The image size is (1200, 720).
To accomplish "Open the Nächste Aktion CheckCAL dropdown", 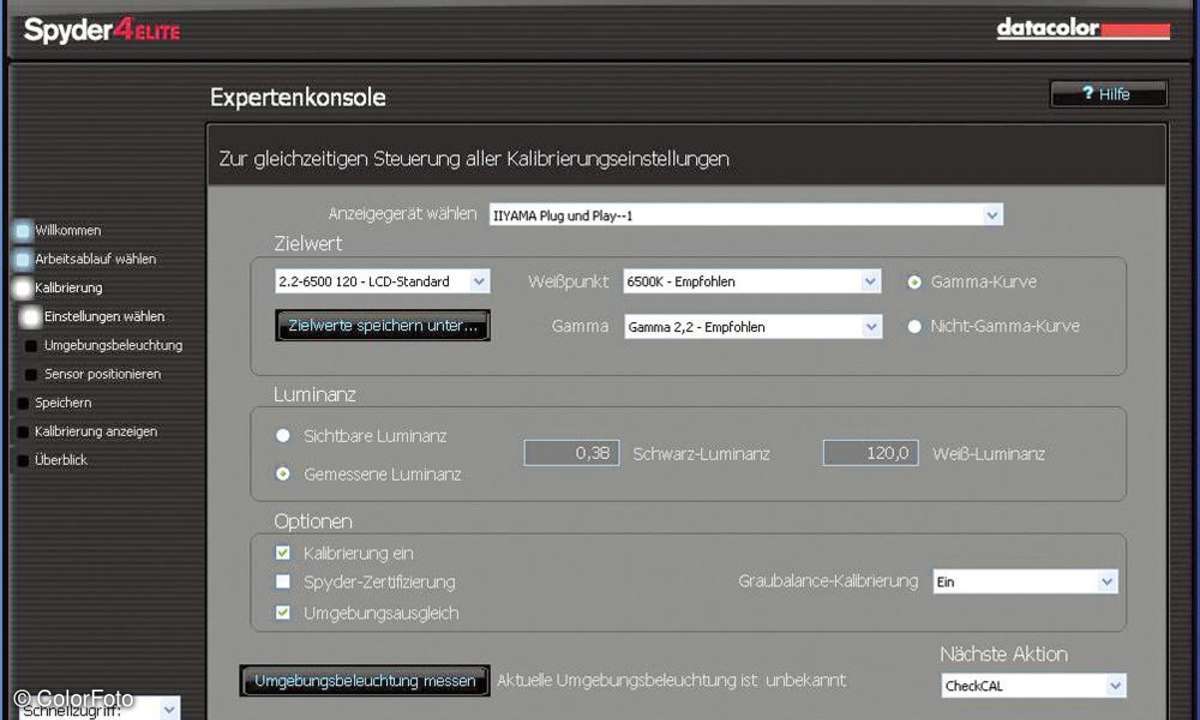I will point(1033,687).
